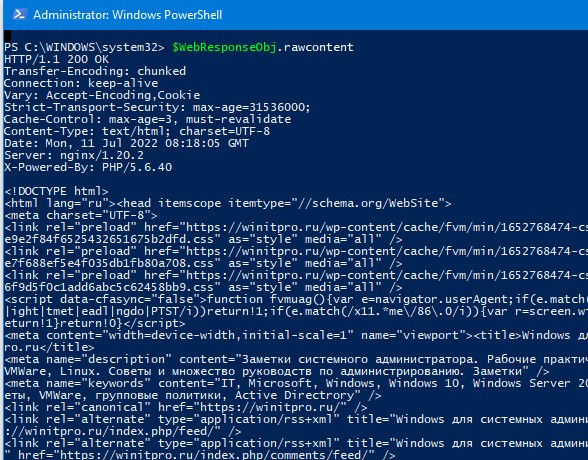This screenshot has width=588, height=460.
Task: Click the HTTP/1.1 200 OK status line
Action: [56, 59]
